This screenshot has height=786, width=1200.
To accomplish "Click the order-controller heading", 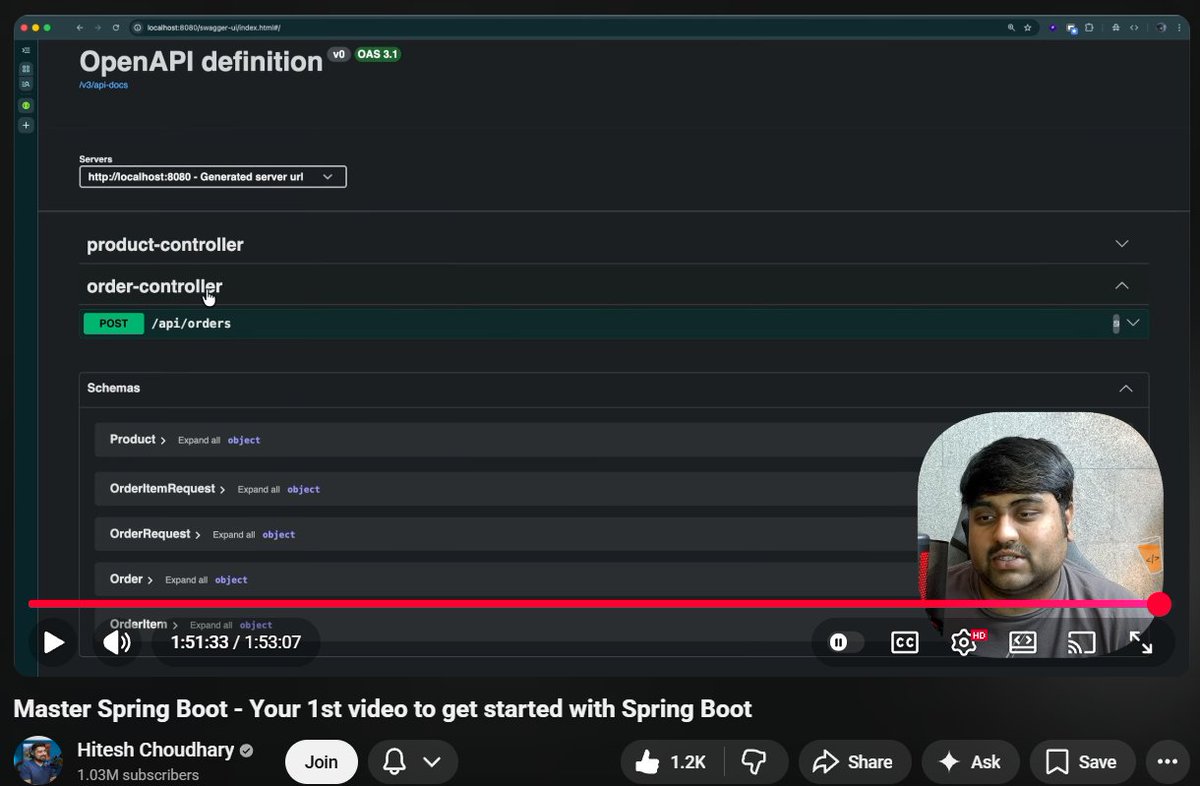I will pos(155,286).
